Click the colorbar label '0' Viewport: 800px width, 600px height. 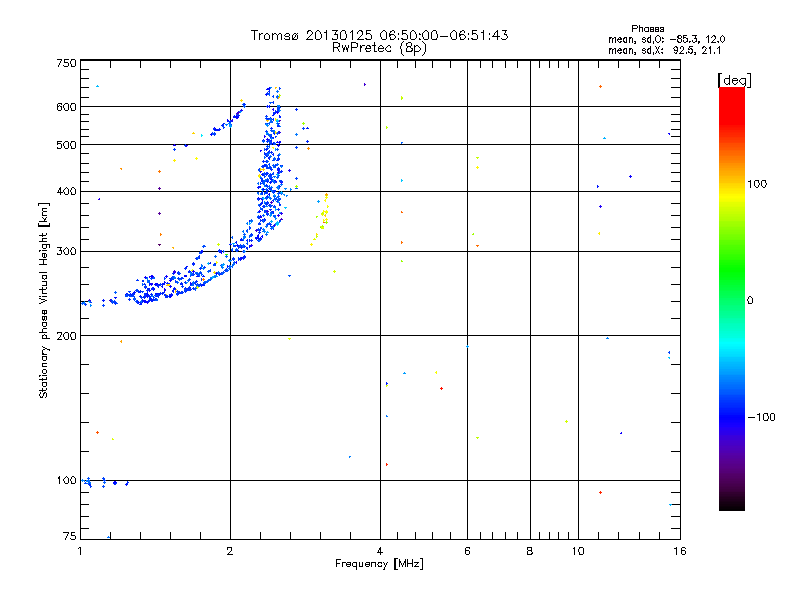(x=750, y=301)
